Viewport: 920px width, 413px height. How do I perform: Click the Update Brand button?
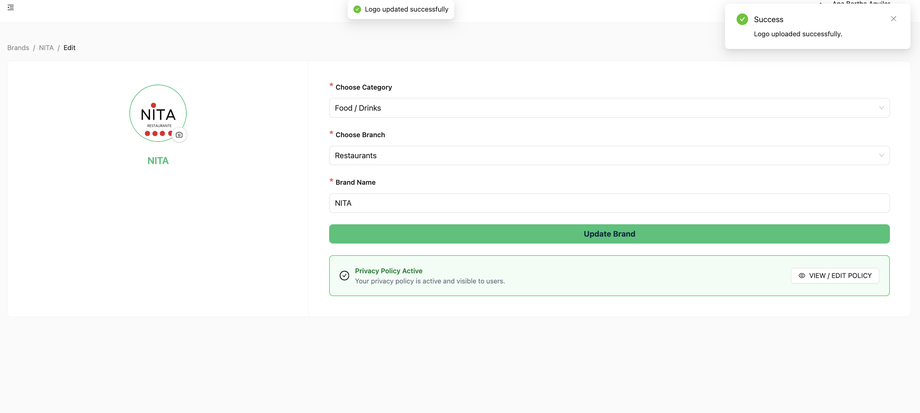[x=609, y=233]
